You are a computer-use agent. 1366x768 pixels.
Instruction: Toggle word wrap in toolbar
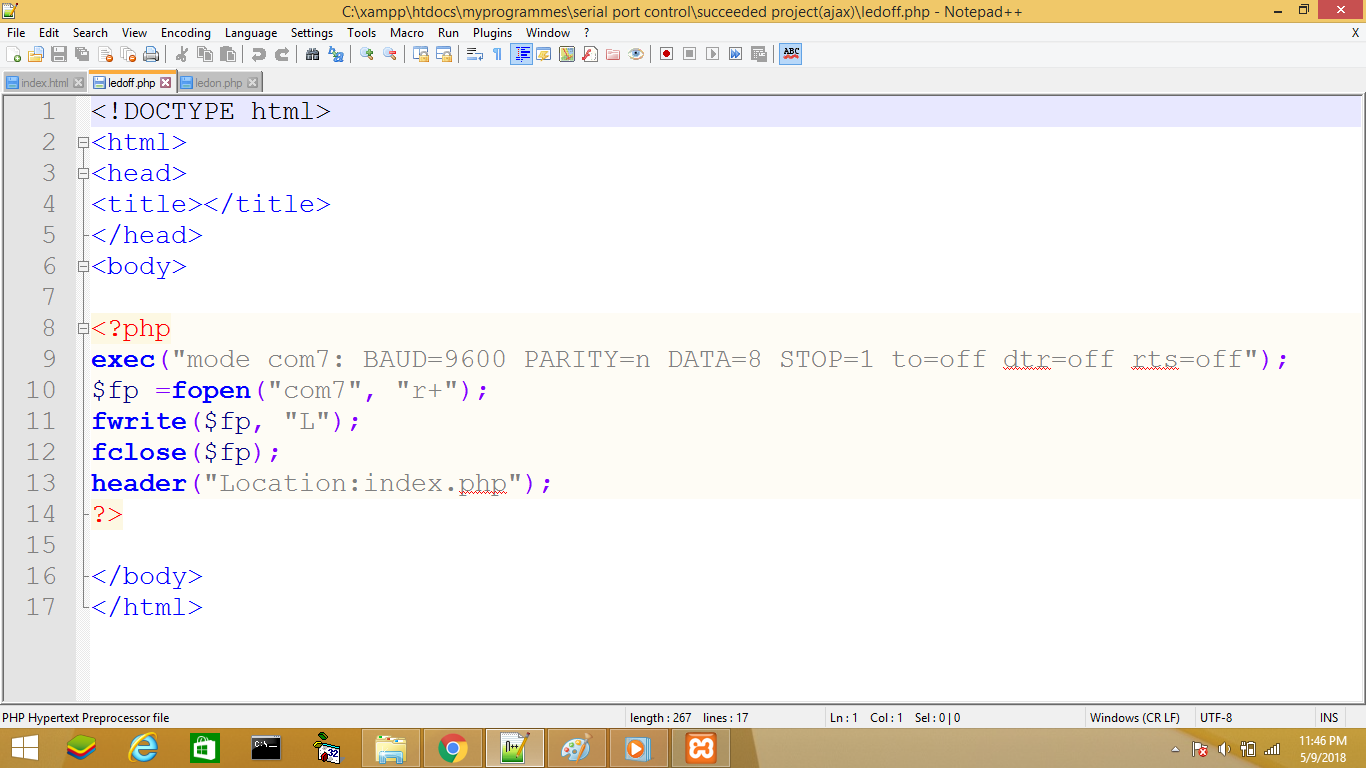coord(474,54)
